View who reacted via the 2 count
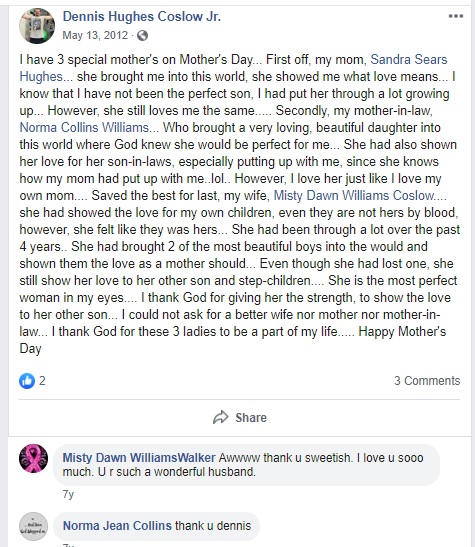The image size is (475, 547). click(42, 381)
